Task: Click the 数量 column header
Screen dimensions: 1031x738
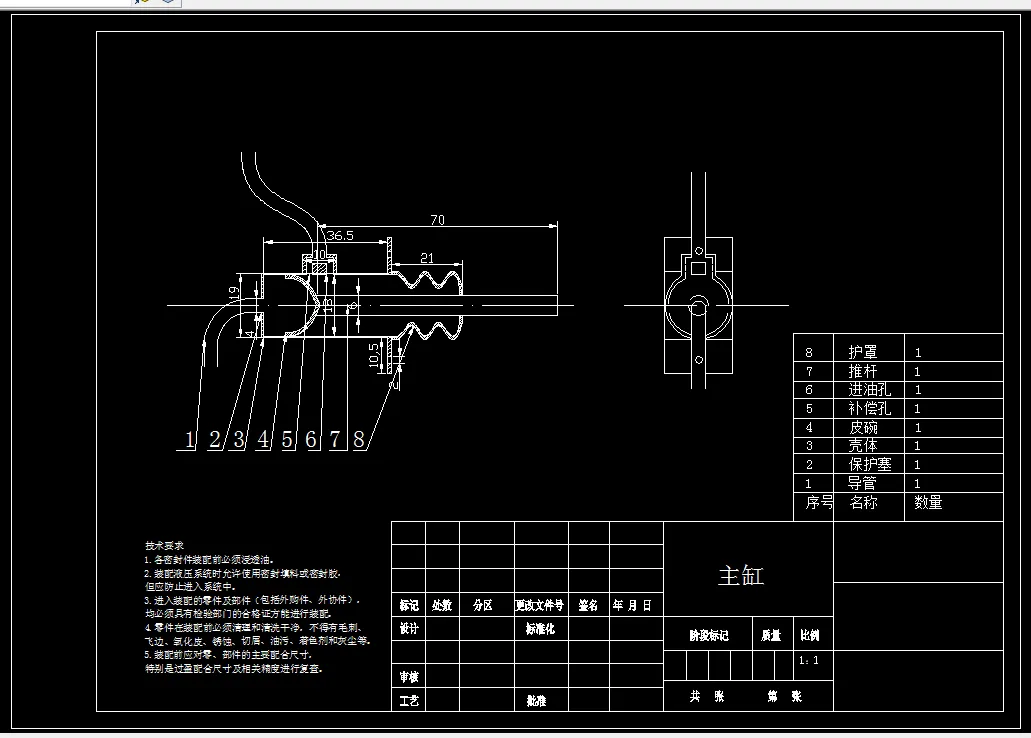Action: (928, 503)
